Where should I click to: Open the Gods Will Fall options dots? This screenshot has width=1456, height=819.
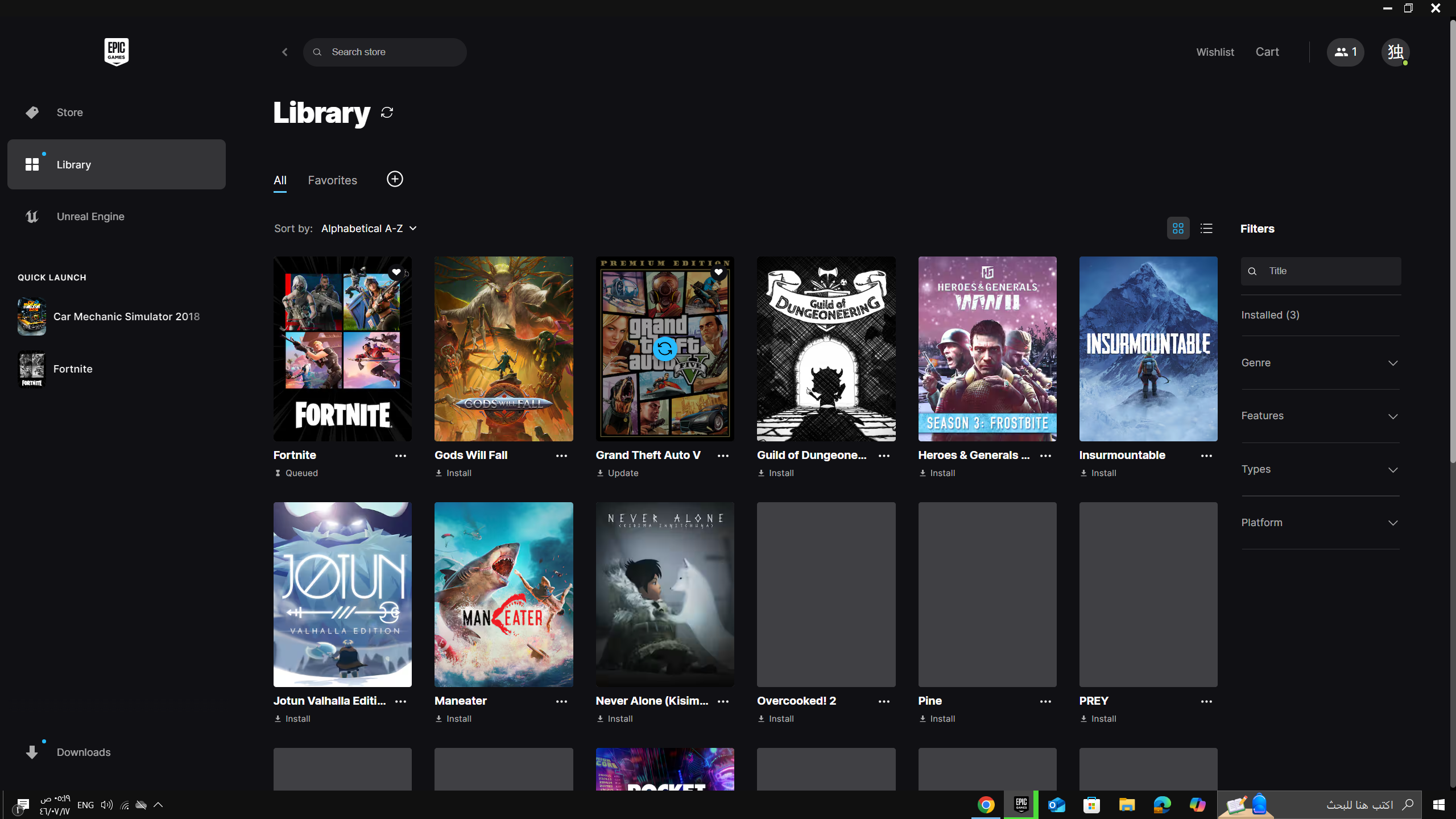[561, 456]
